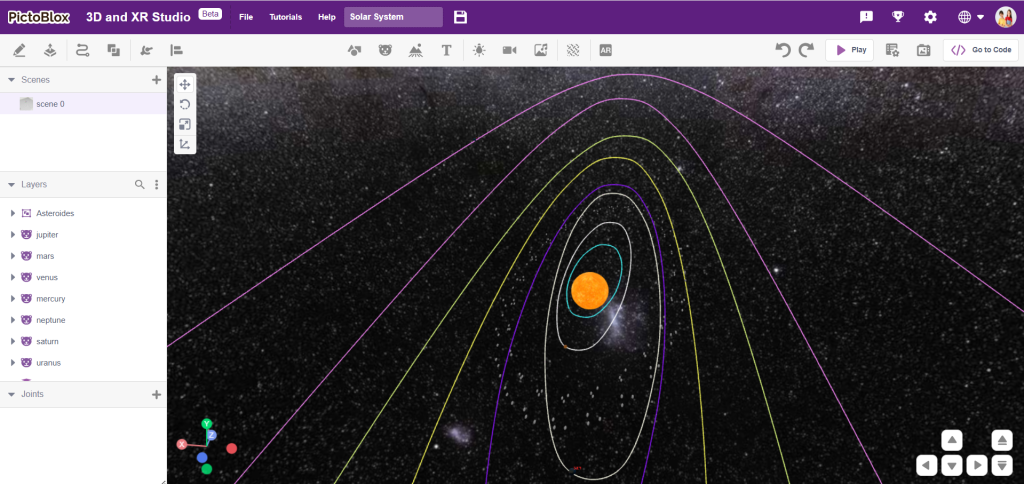Click the camera icon in toolbar
Screen dimensions: 1024x484
click(x=509, y=50)
